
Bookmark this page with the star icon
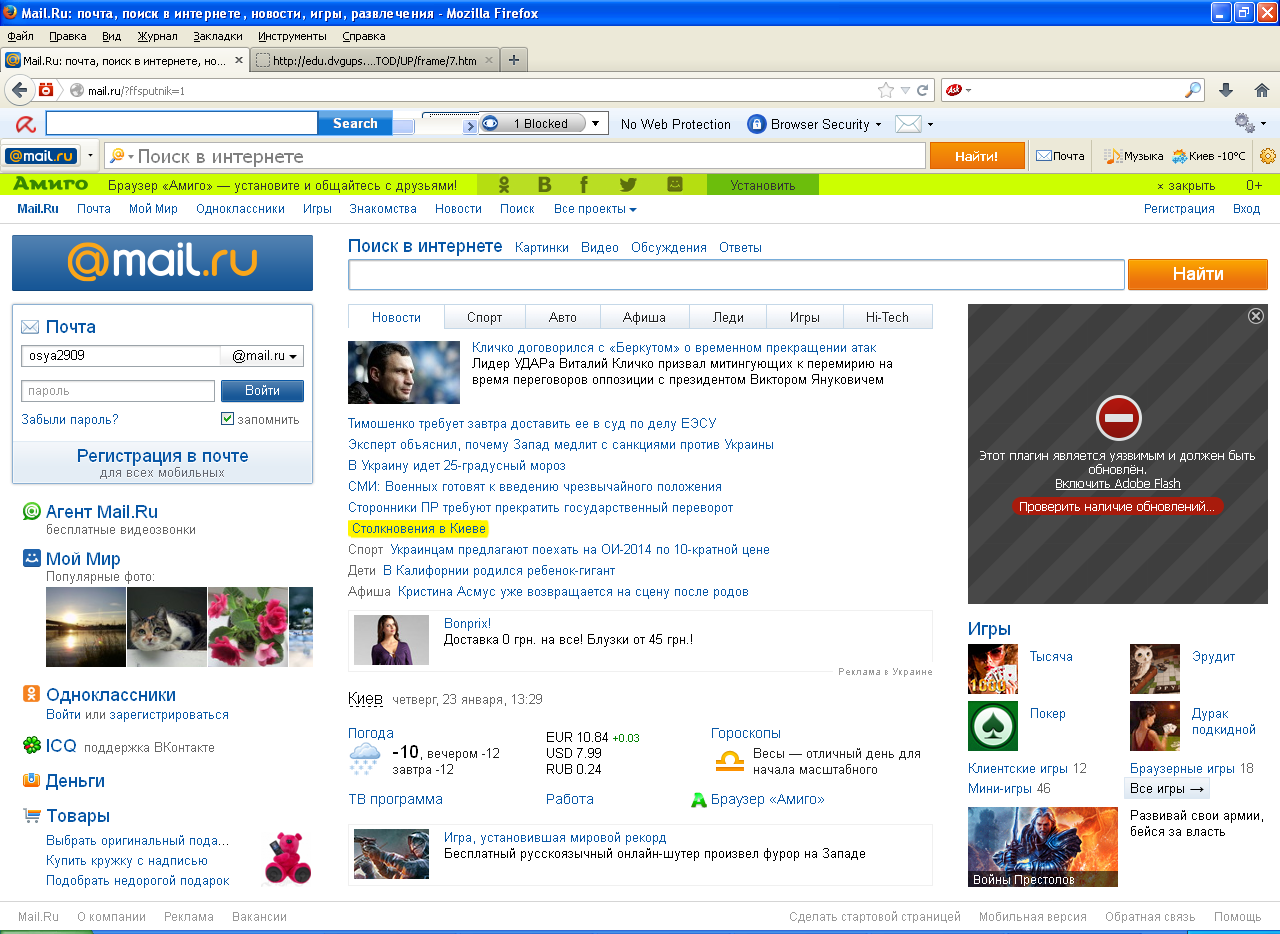pyautogui.click(x=886, y=90)
